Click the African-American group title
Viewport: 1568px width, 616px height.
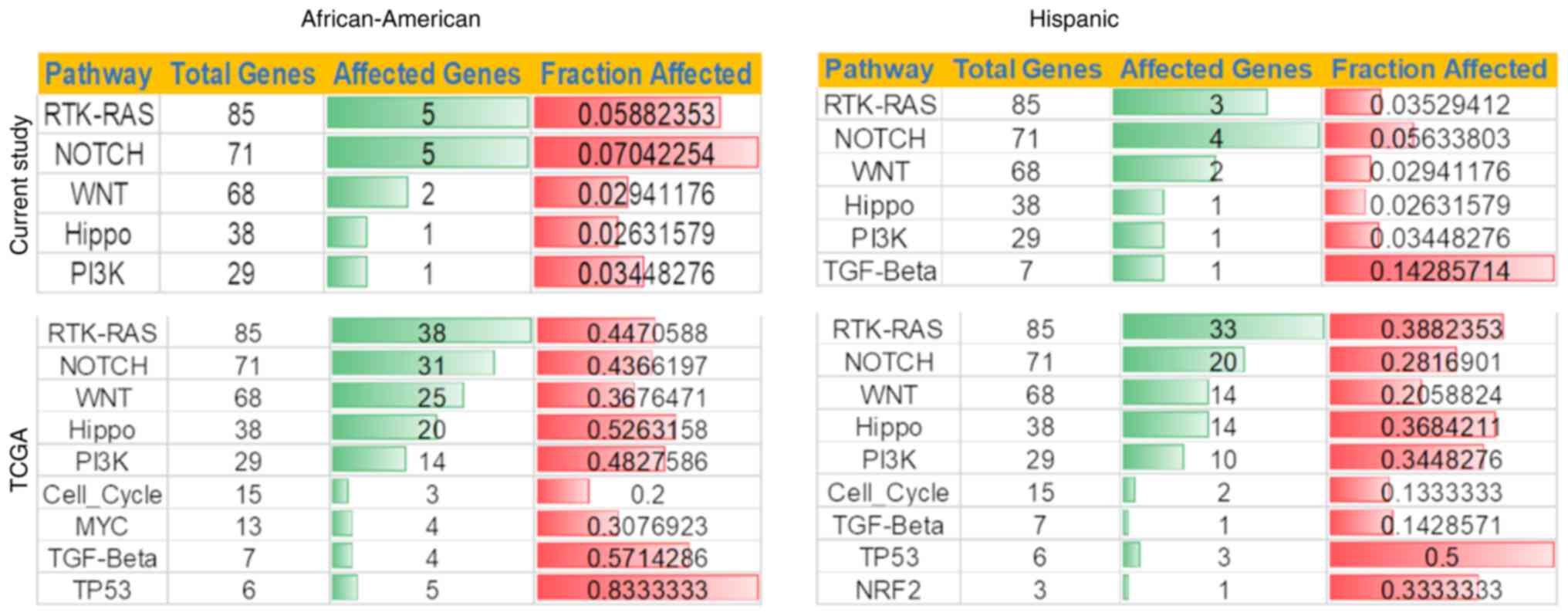tap(390, 19)
